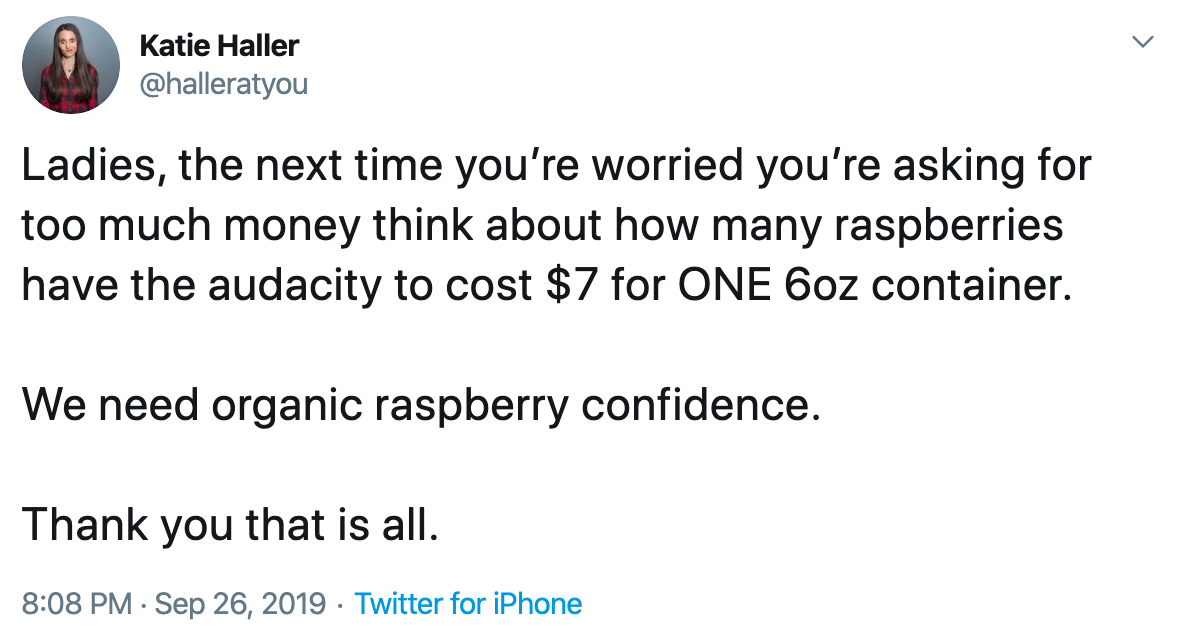1180x642 pixels.
Task: Click the word audacity in the tweet
Action: coord(294,285)
